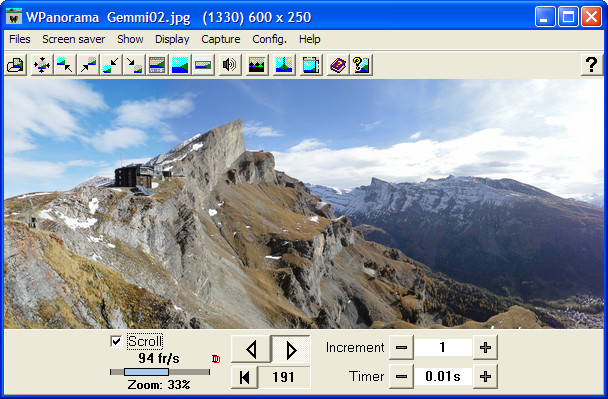The height and width of the screenshot is (399, 608).
Task: Open the Help menu
Action: tap(310, 39)
